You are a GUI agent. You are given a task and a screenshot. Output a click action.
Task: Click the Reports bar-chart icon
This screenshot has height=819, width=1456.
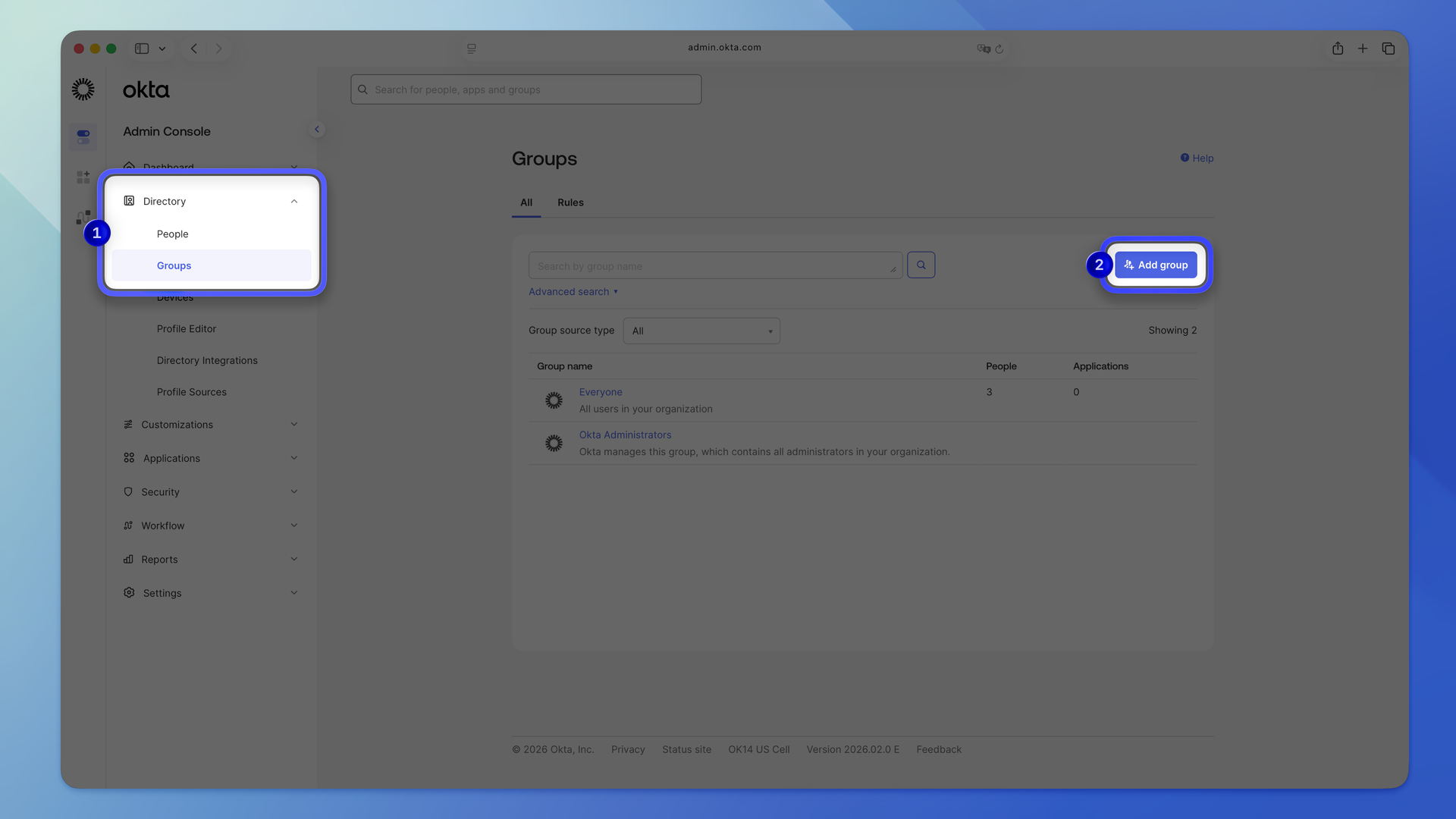point(128,560)
